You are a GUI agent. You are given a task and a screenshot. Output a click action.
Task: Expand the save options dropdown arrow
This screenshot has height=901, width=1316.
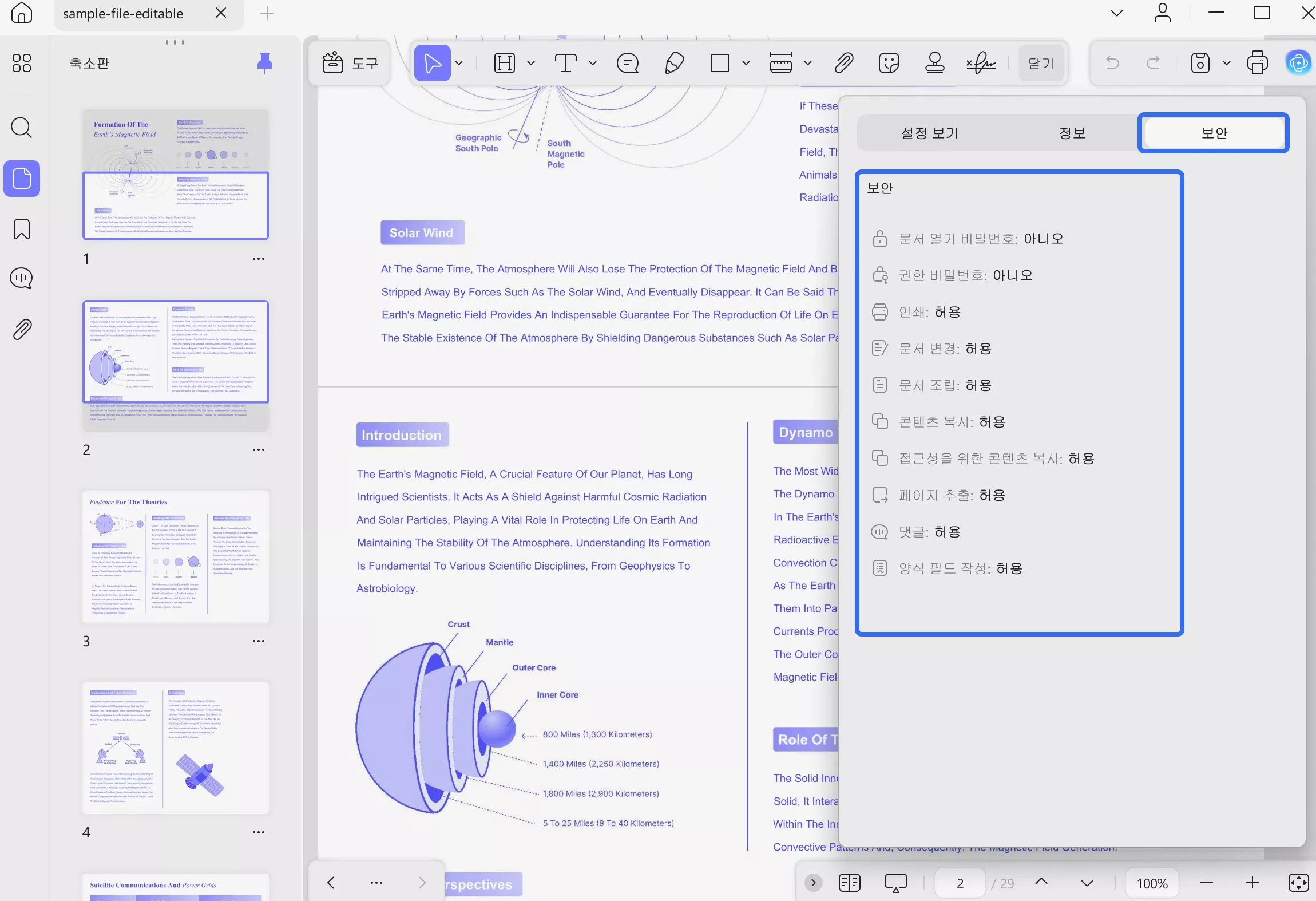tap(1227, 63)
